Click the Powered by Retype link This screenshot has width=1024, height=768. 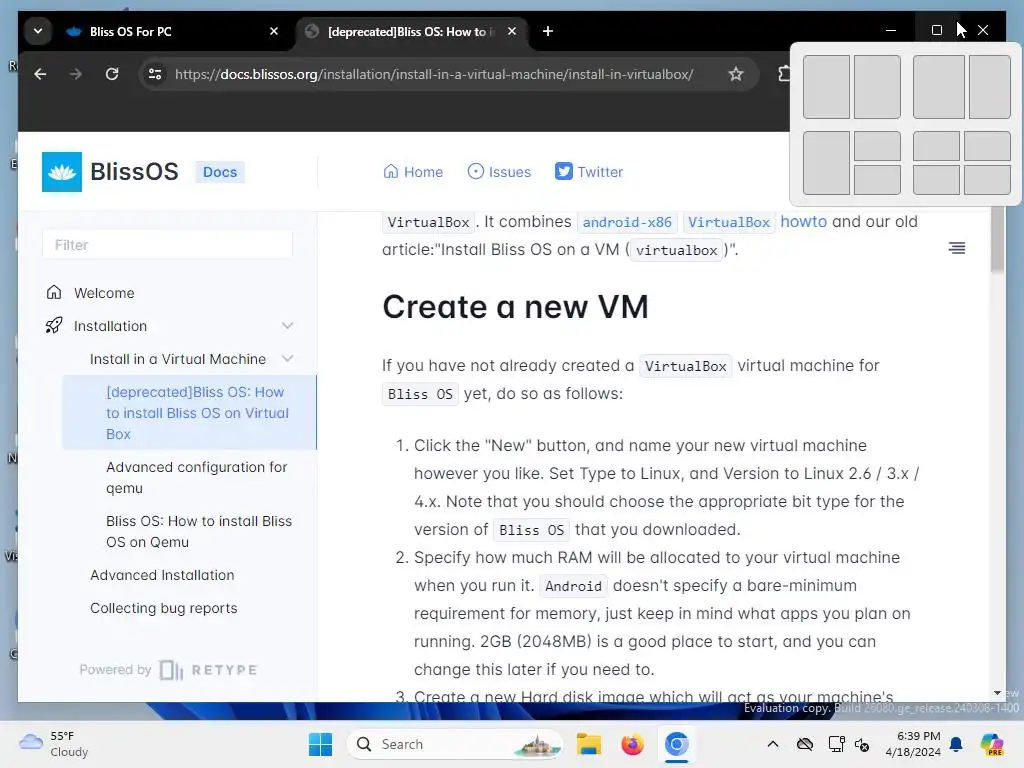pyautogui.click(x=168, y=670)
